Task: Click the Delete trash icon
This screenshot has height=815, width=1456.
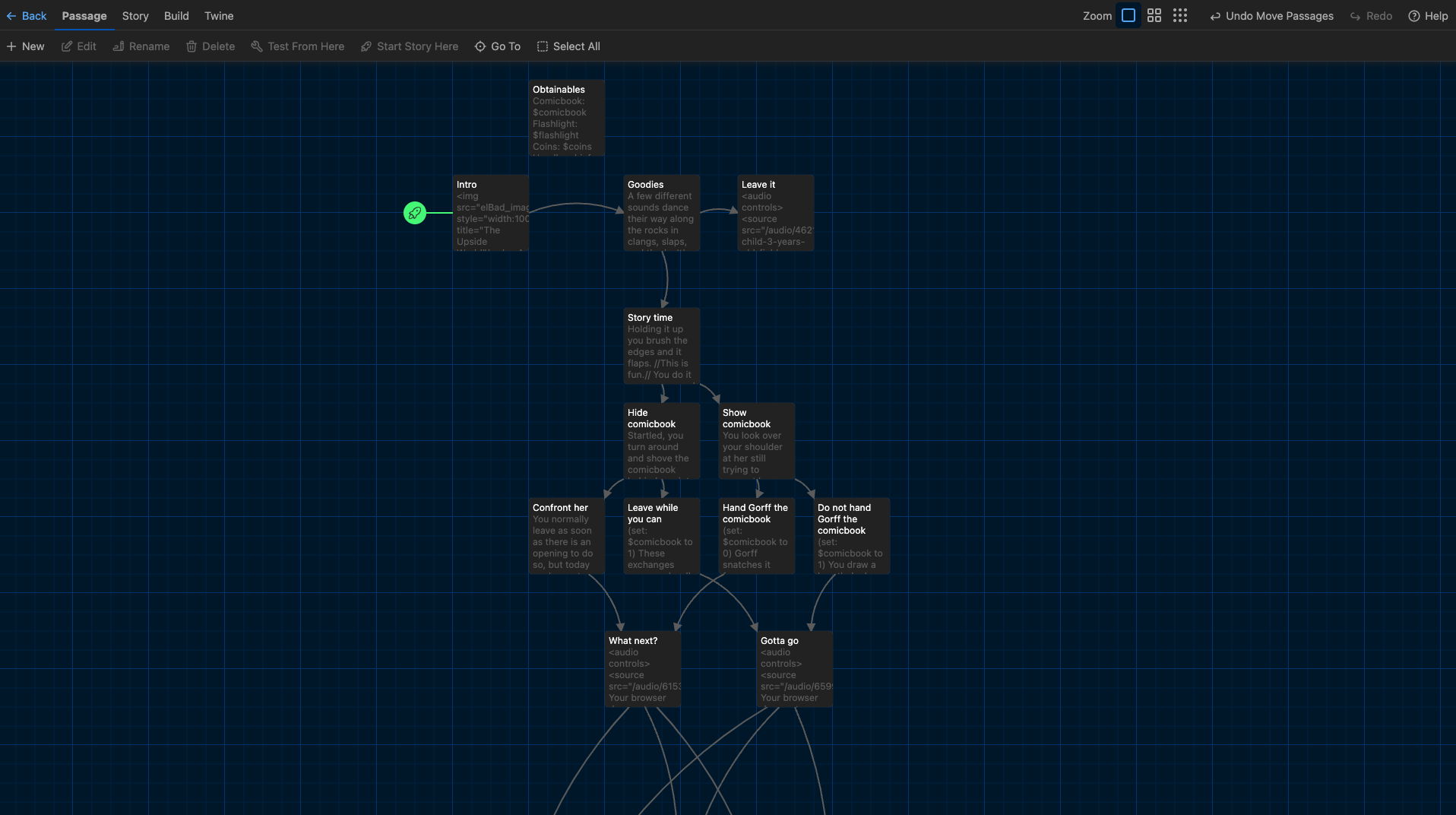Action: tap(191, 46)
